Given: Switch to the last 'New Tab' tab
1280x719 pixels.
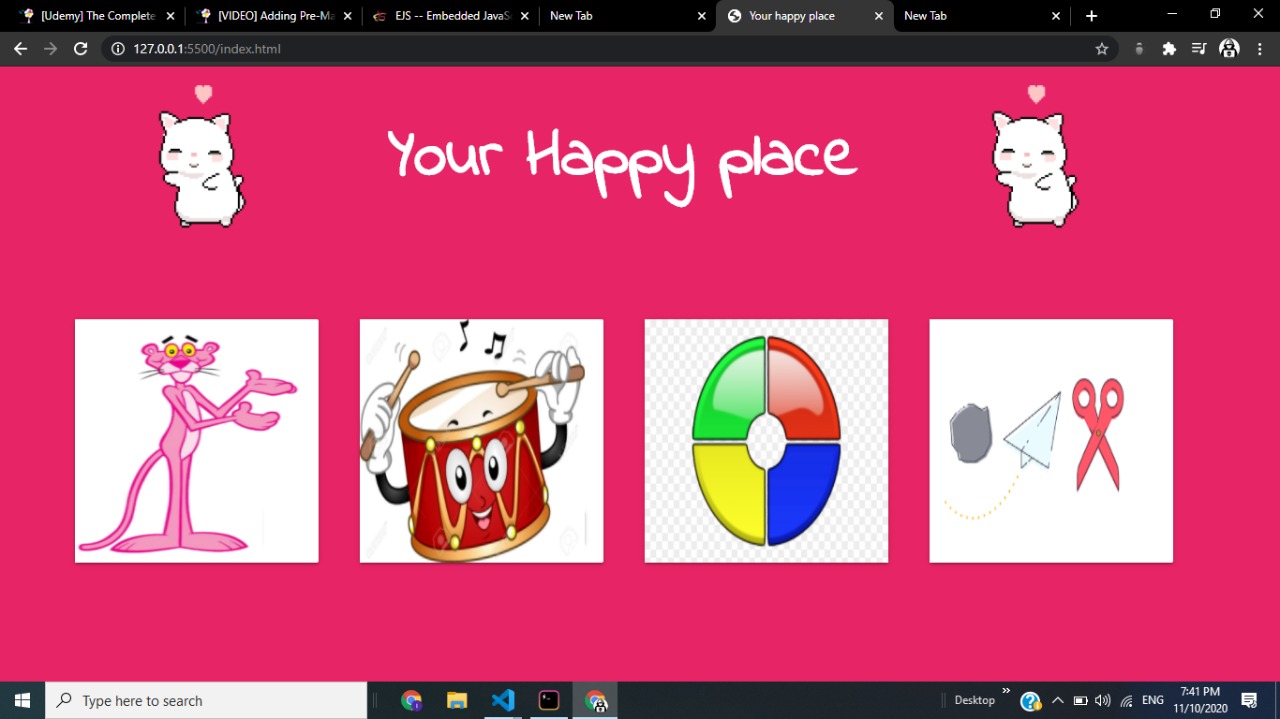Looking at the screenshot, I should [982, 16].
